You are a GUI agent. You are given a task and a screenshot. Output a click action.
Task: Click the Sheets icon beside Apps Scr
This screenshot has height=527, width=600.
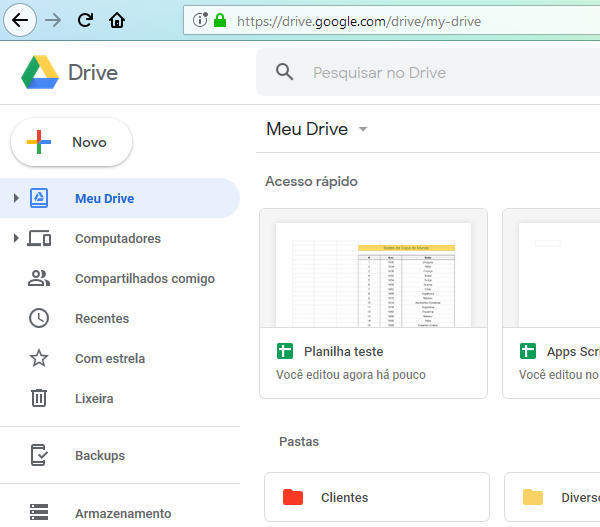(528, 351)
